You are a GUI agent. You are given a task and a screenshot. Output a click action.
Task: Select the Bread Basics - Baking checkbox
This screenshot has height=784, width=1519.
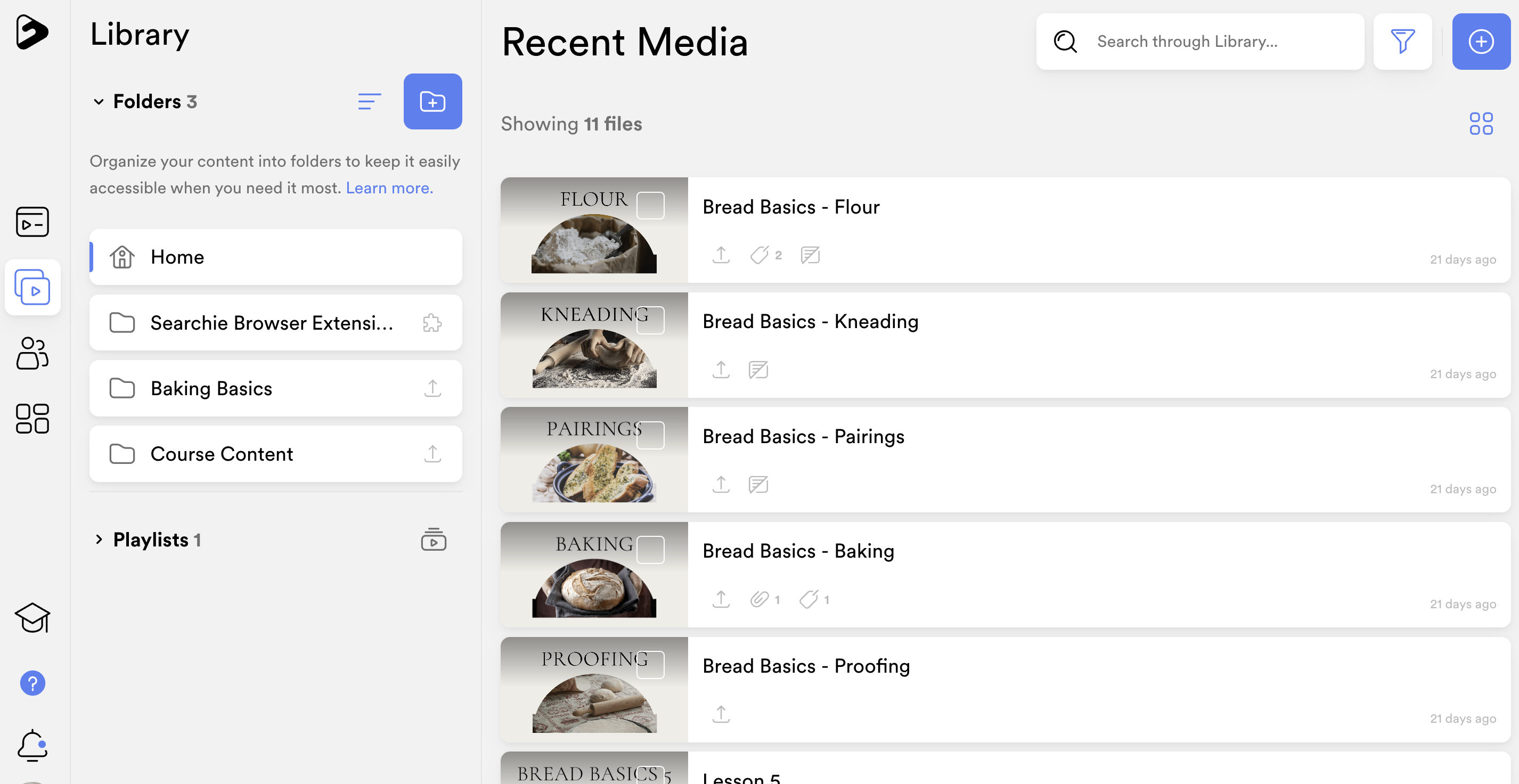tap(650, 550)
